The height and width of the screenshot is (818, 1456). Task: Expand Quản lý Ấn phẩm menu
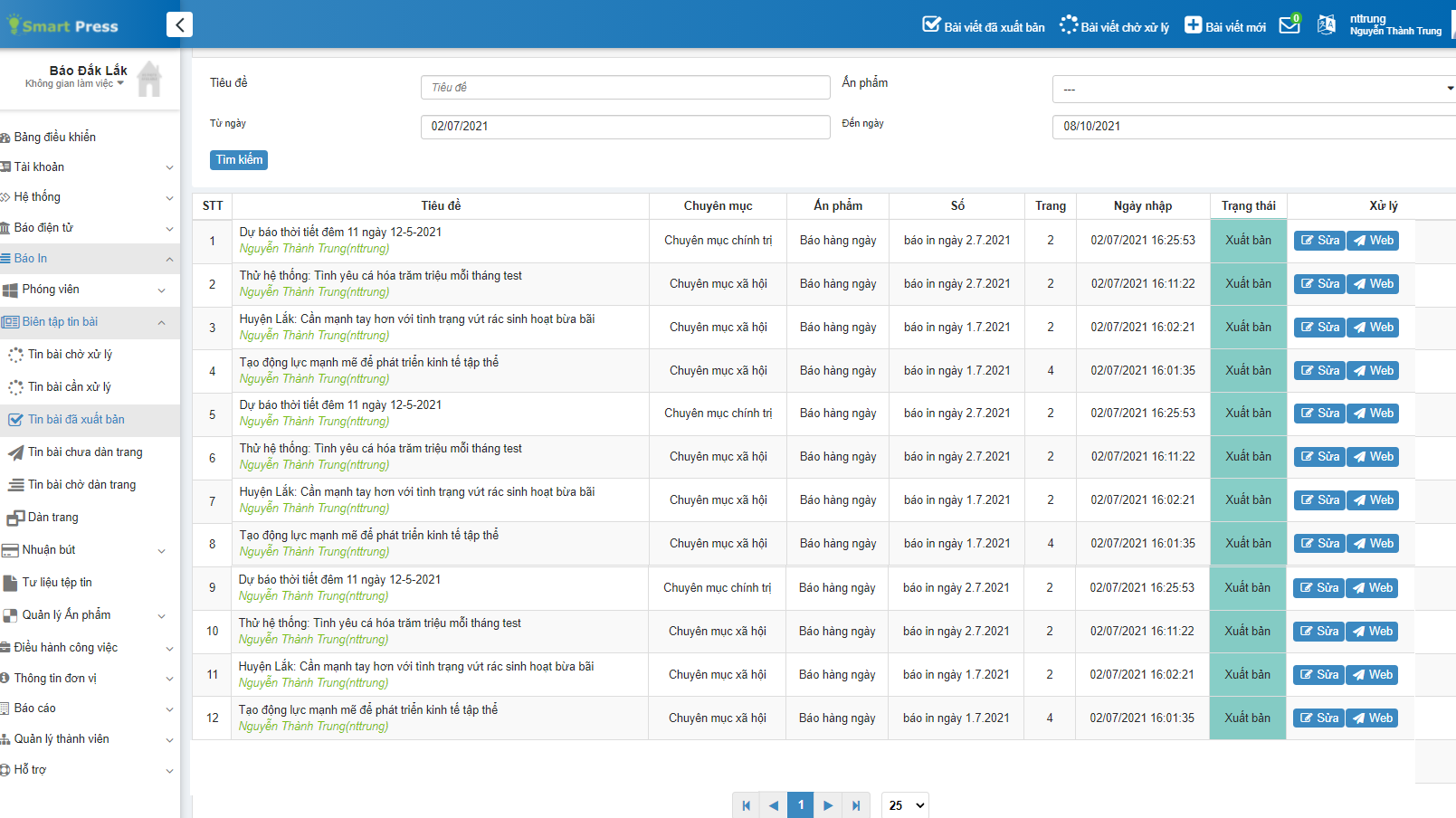click(88, 615)
